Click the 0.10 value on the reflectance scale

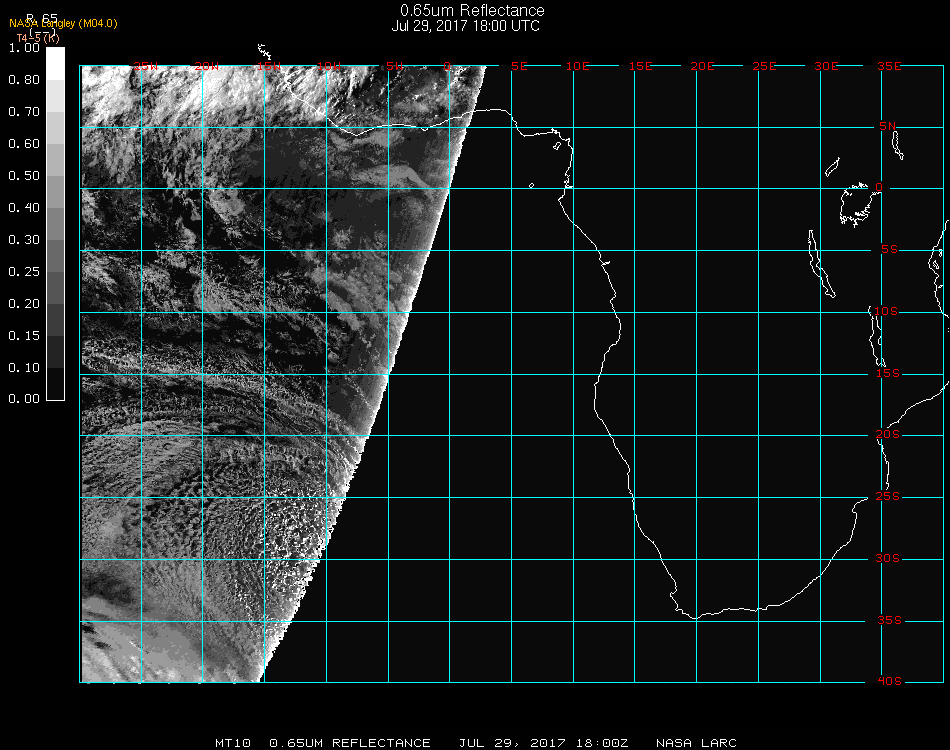[x=24, y=368]
